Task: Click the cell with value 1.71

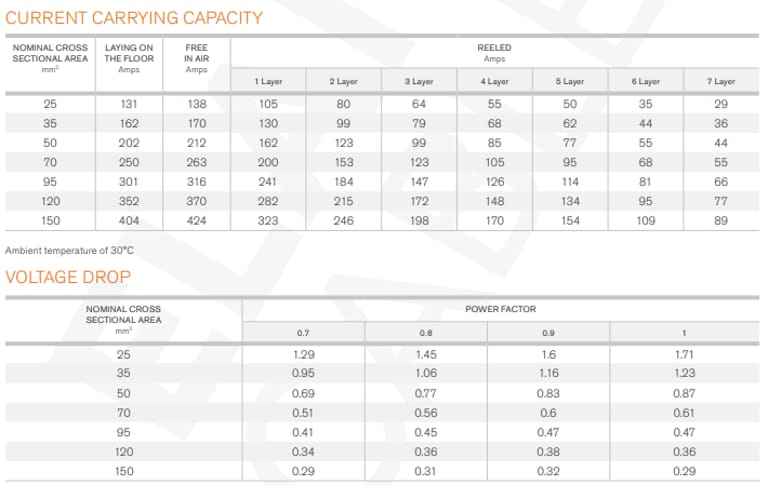Action: [x=684, y=355]
